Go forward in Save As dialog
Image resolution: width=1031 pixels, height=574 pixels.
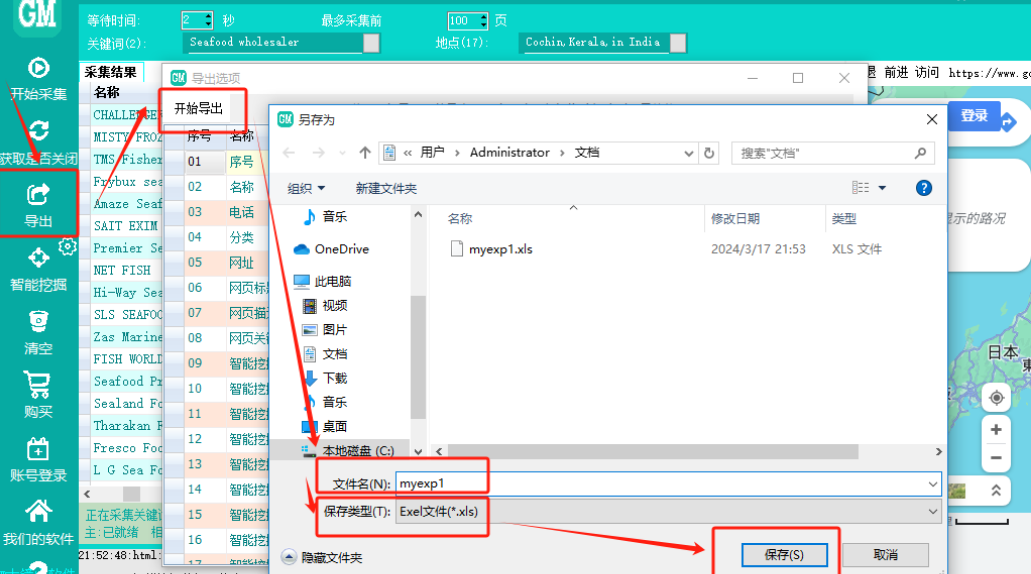(318, 153)
